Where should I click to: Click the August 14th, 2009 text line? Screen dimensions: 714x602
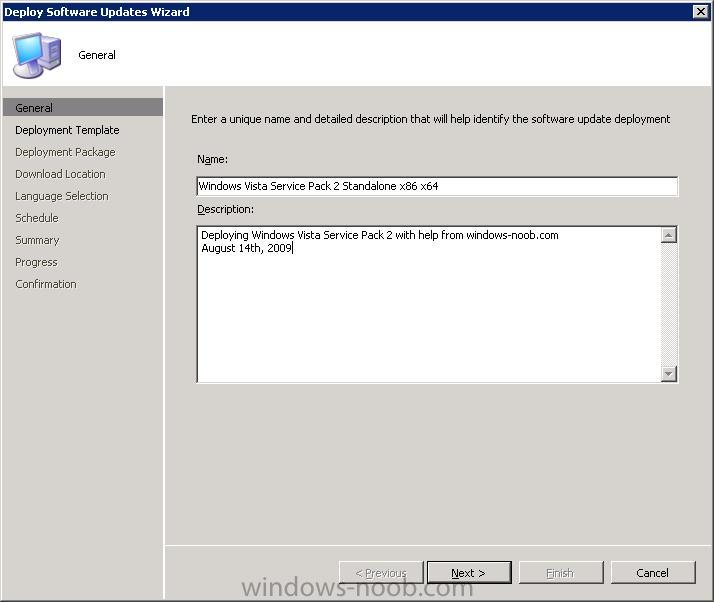tap(246, 248)
